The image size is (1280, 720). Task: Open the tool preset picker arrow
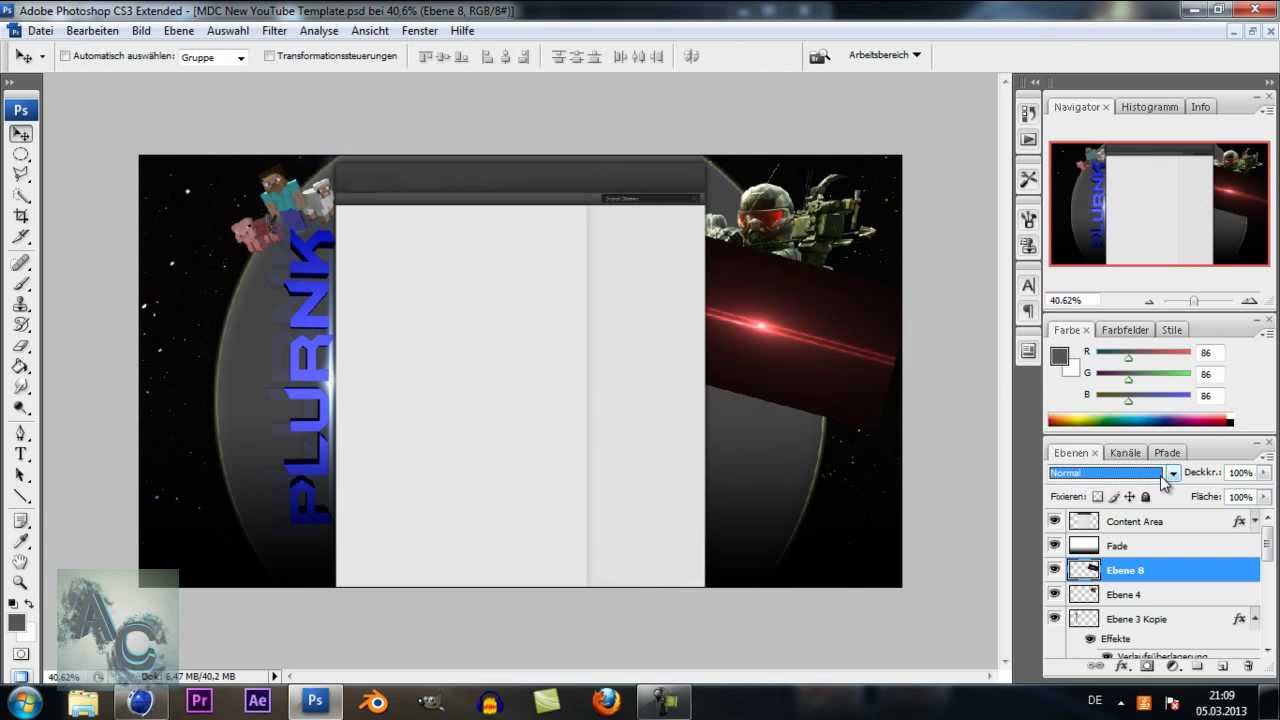(42, 57)
